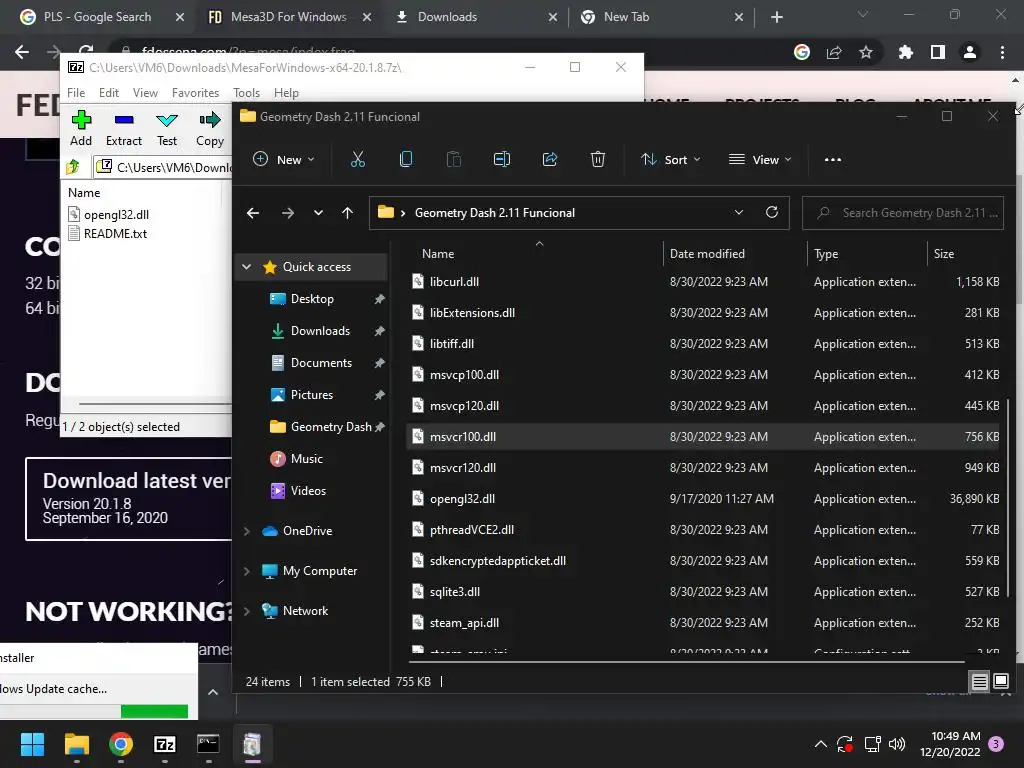Image resolution: width=1024 pixels, height=768 pixels.
Task: Open Chrome side panel icon
Action: tap(938, 52)
